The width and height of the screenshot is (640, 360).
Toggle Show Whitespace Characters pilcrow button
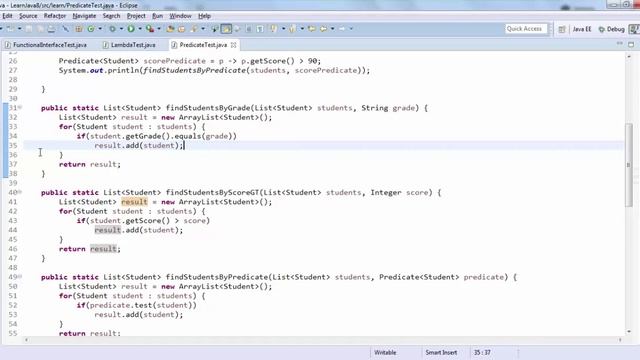tap(260, 29)
